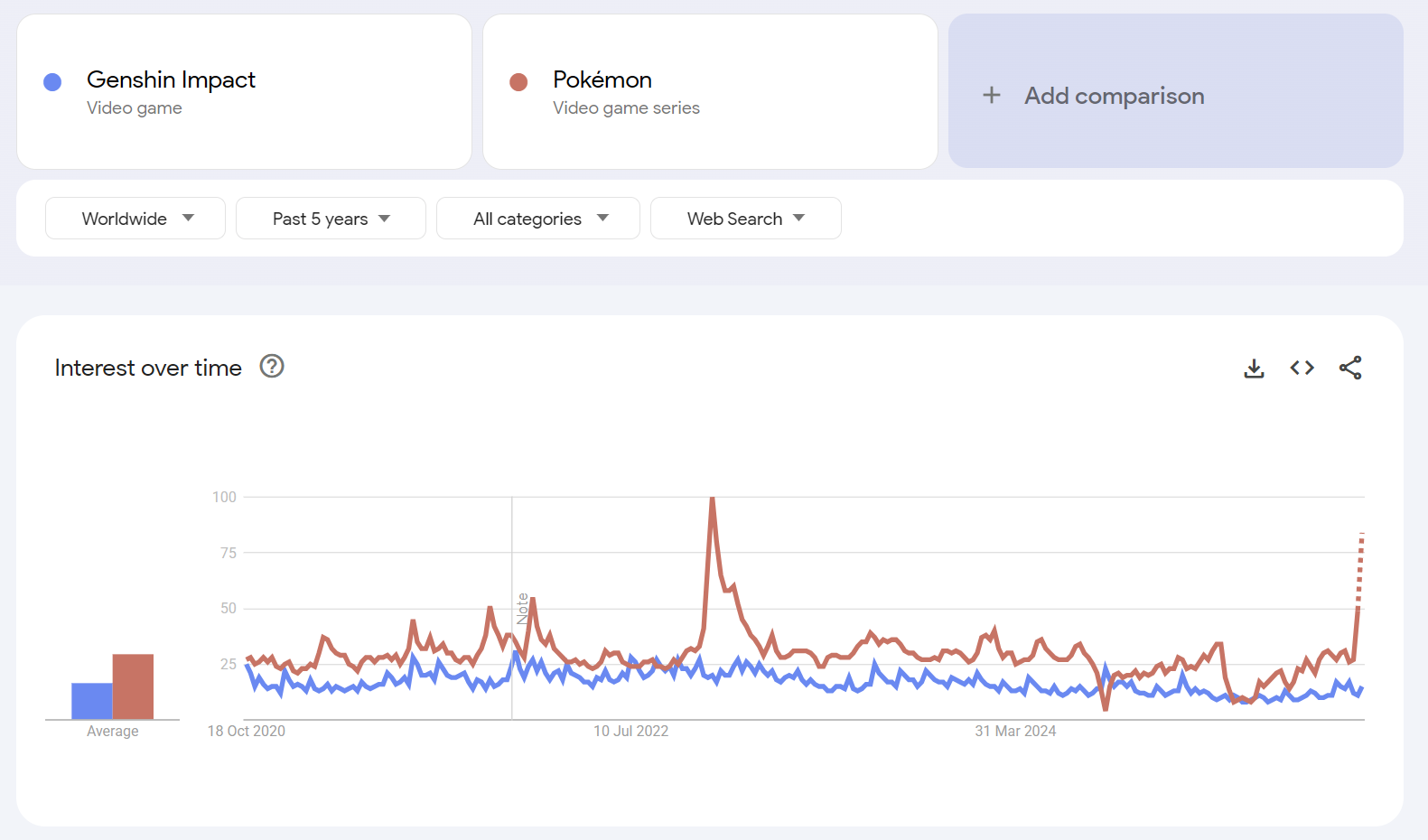Share the interest over time chart
Screen dimensions: 1428x840
[x=1350, y=368]
